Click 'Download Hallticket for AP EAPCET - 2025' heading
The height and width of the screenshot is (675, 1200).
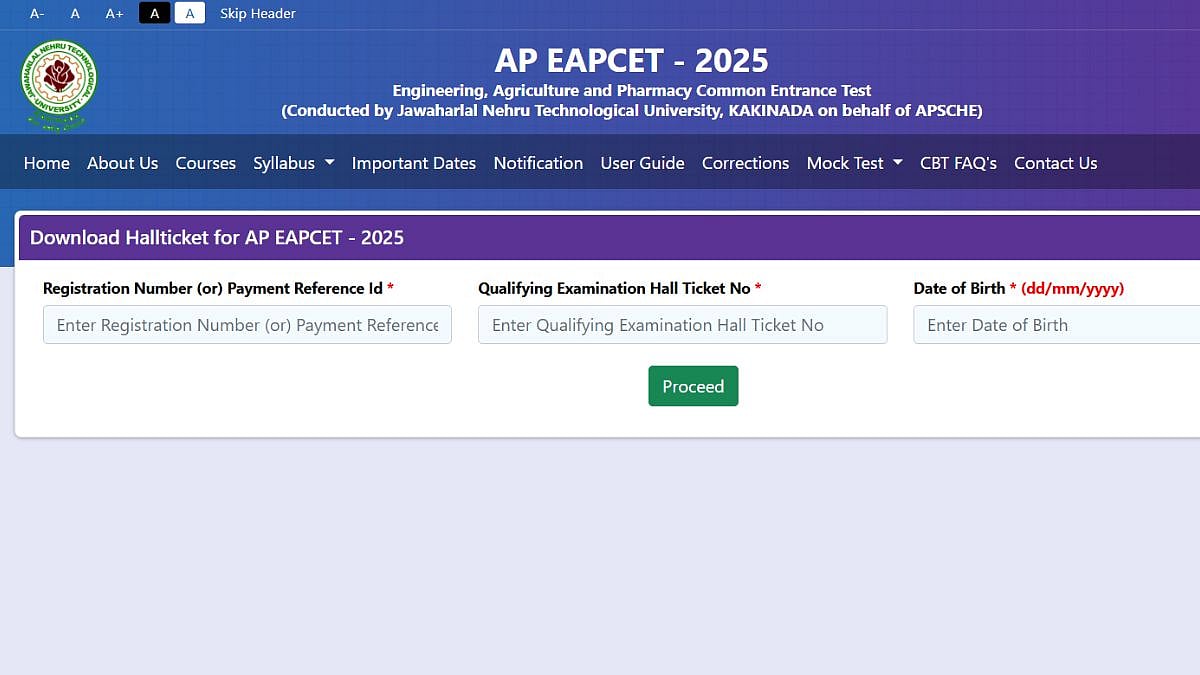[x=217, y=238]
